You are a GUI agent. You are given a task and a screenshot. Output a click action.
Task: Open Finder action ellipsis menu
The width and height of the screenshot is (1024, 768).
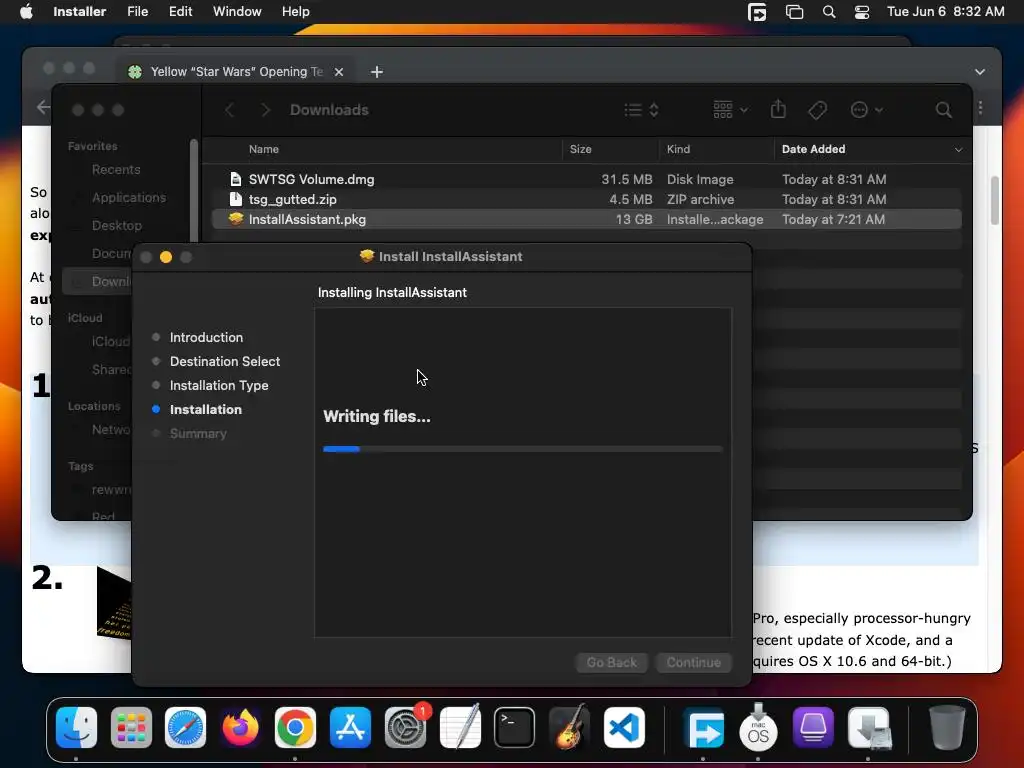pos(867,110)
